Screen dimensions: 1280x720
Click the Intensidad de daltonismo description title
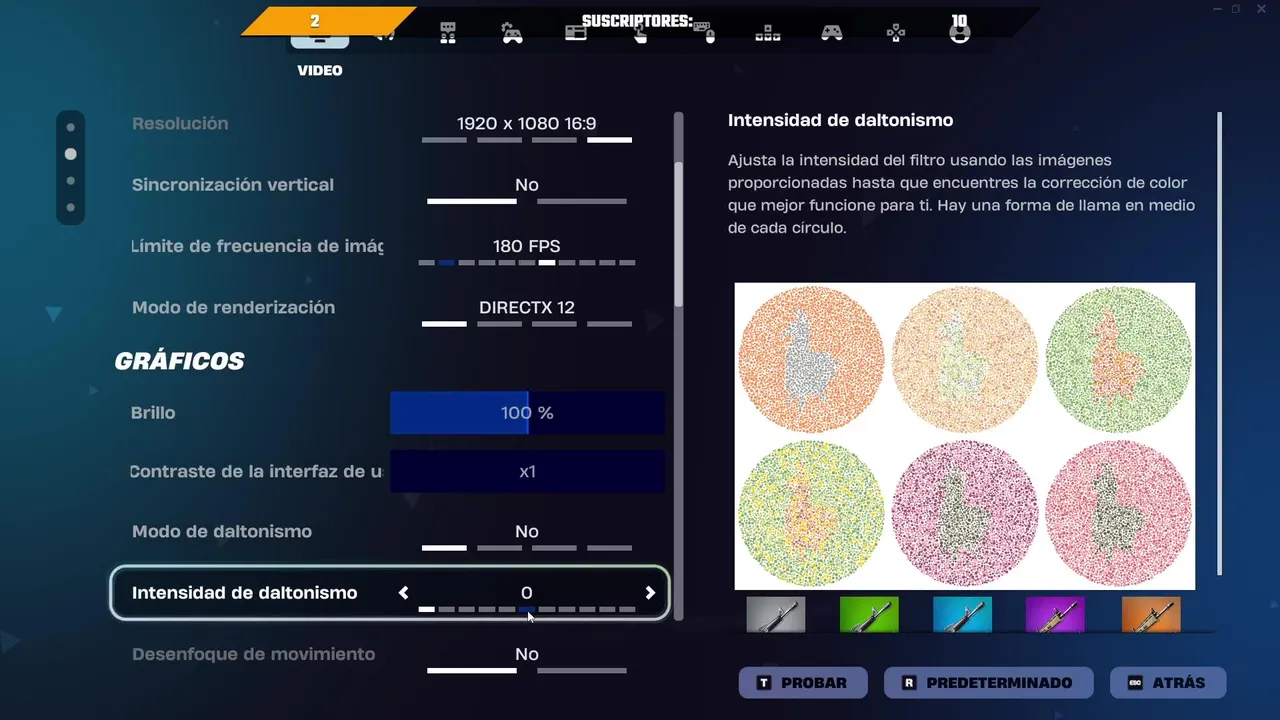pyautogui.click(x=840, y=120)
